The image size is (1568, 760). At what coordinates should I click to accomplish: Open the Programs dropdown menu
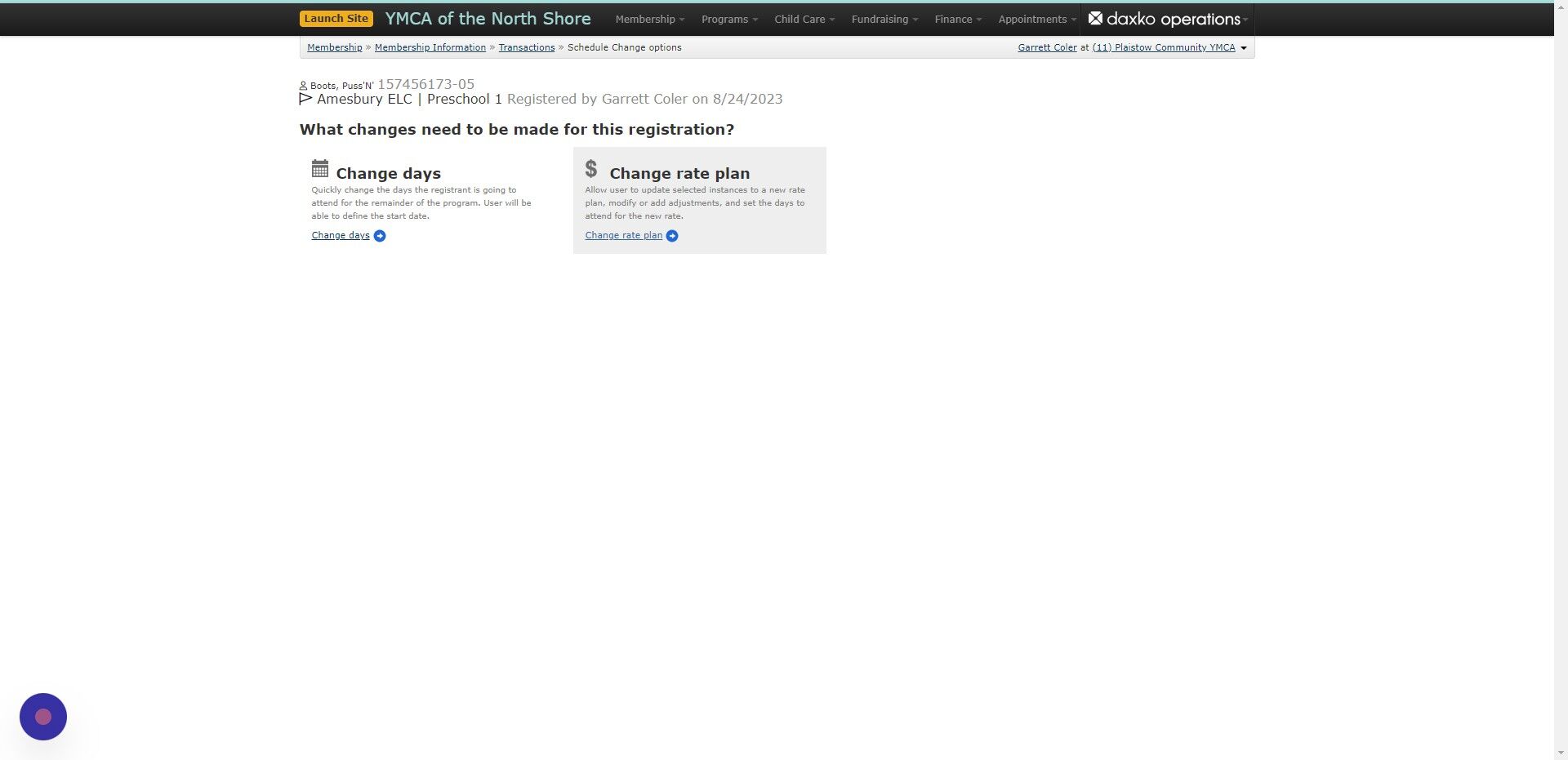coord(727,19)
